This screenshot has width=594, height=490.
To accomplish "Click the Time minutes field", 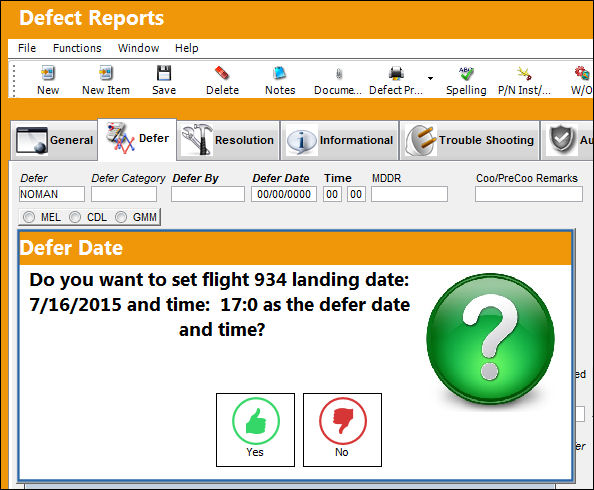I will [x=356, y=194].
